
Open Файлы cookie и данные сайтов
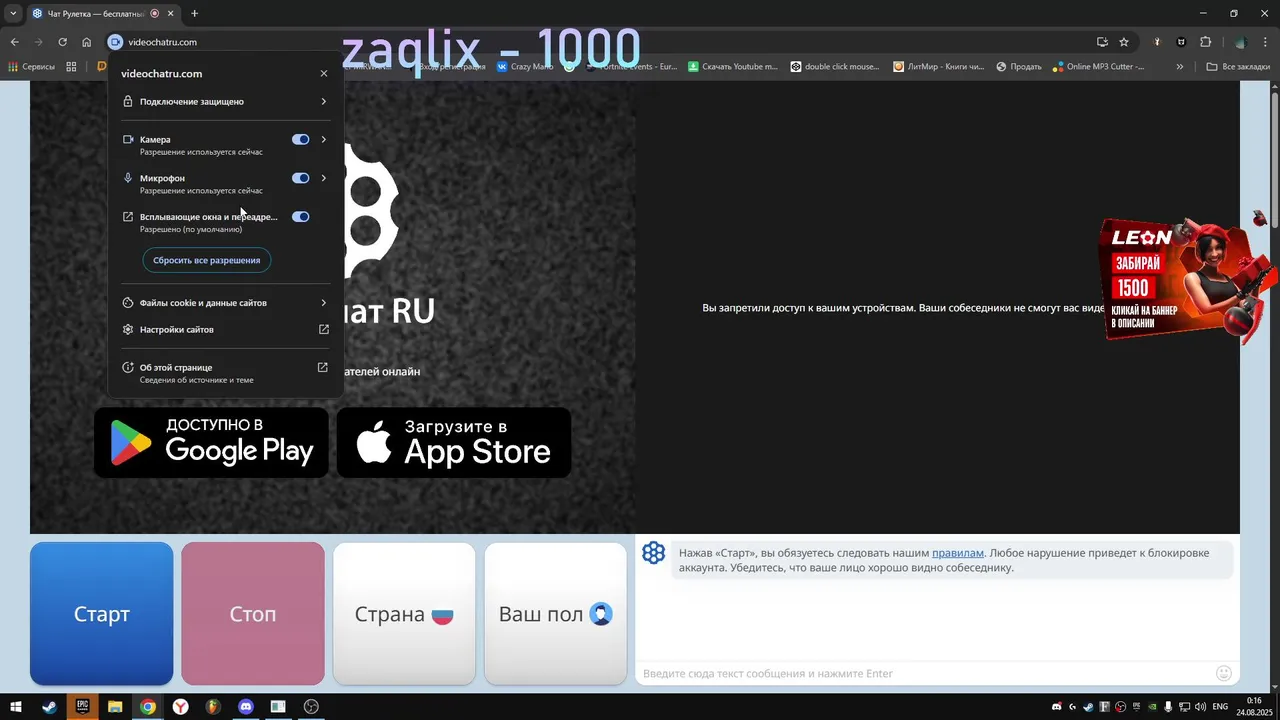(225, 303)
